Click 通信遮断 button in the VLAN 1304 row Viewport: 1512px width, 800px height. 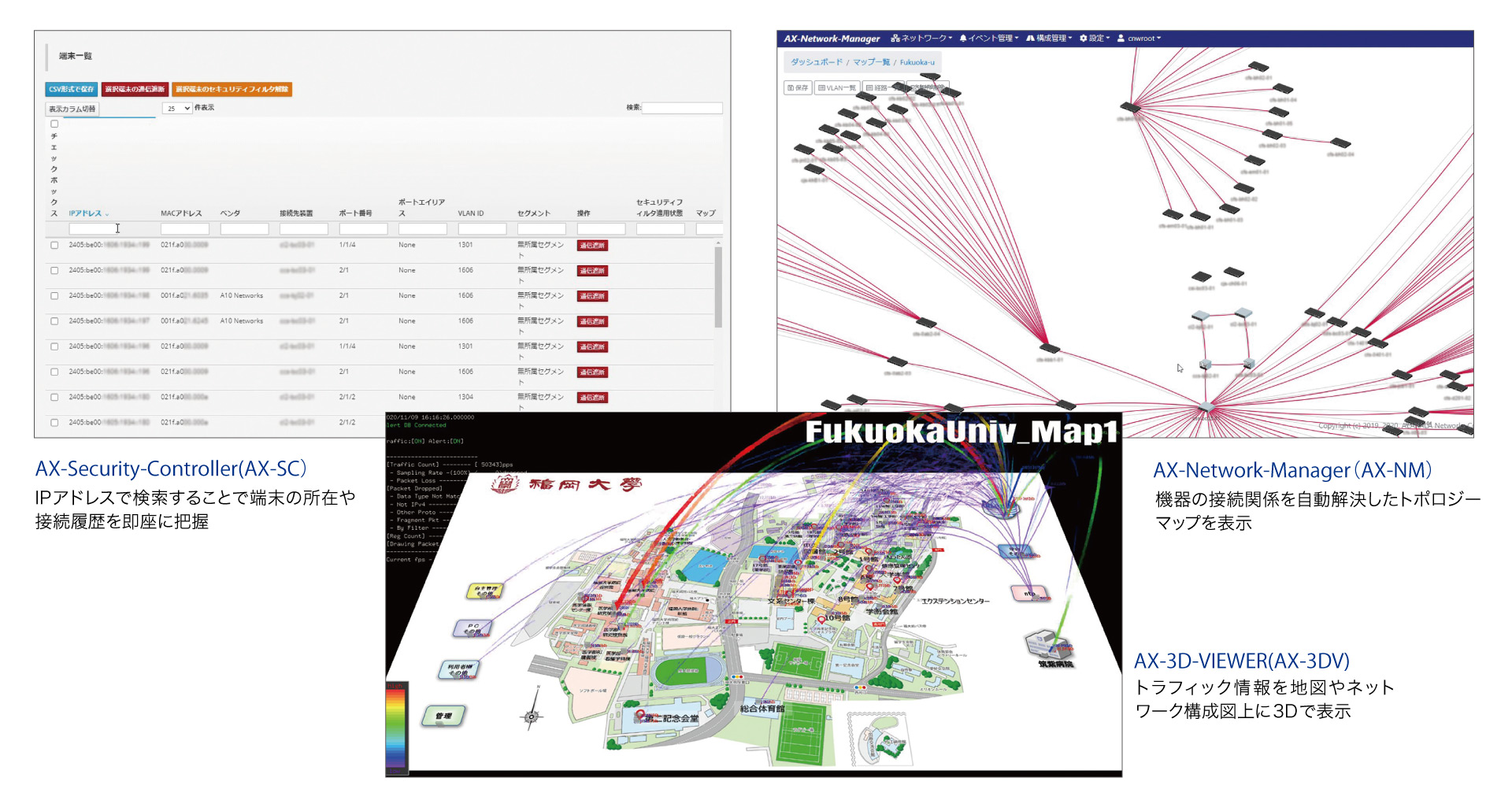tap(592, 398)
